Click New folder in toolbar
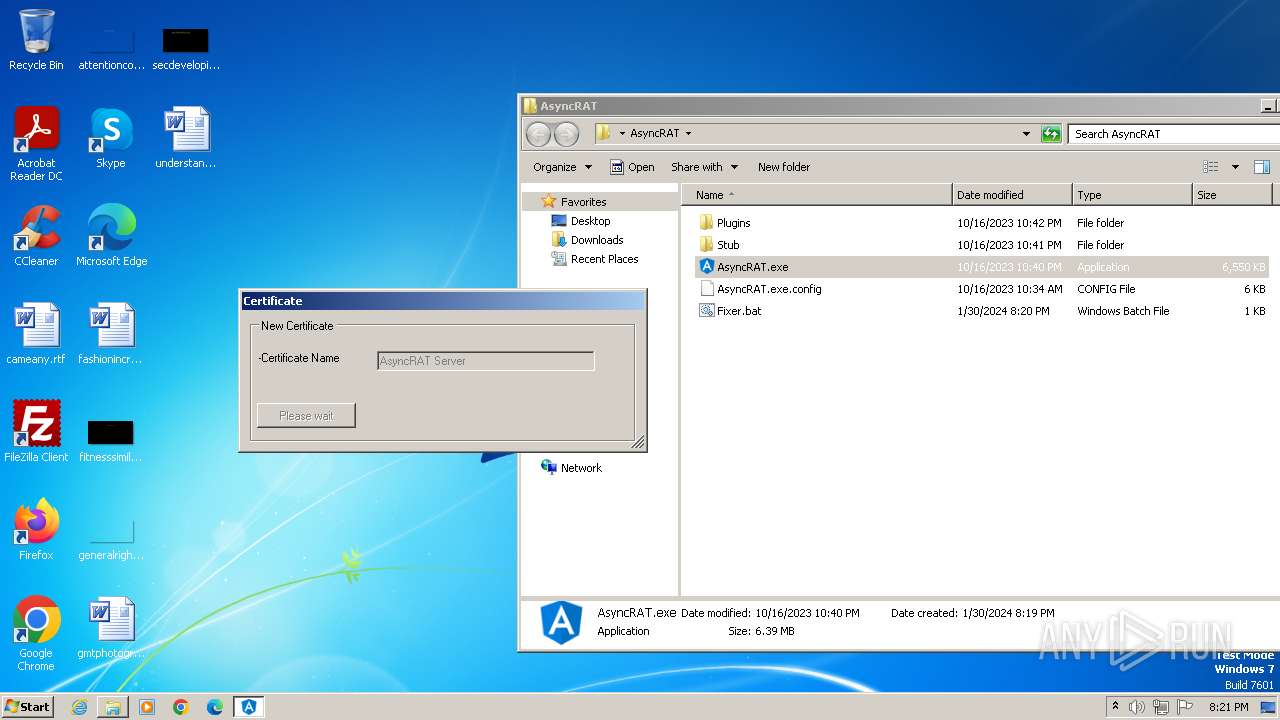The image size is (1280, 720). click(784, 167)
